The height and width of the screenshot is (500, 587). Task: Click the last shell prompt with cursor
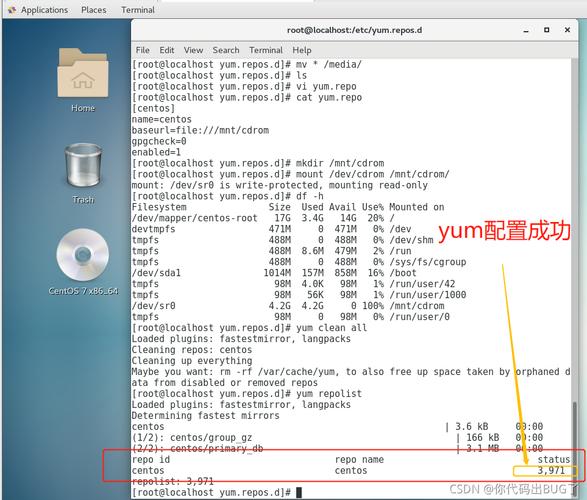[217, 493]
